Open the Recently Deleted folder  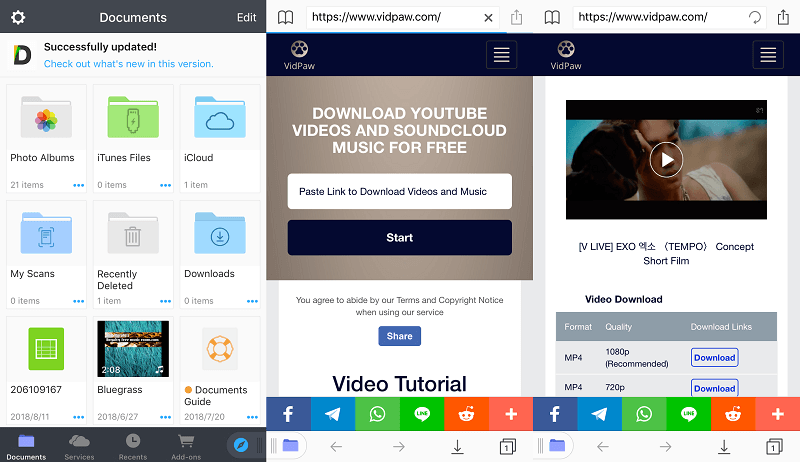point(133,236)
